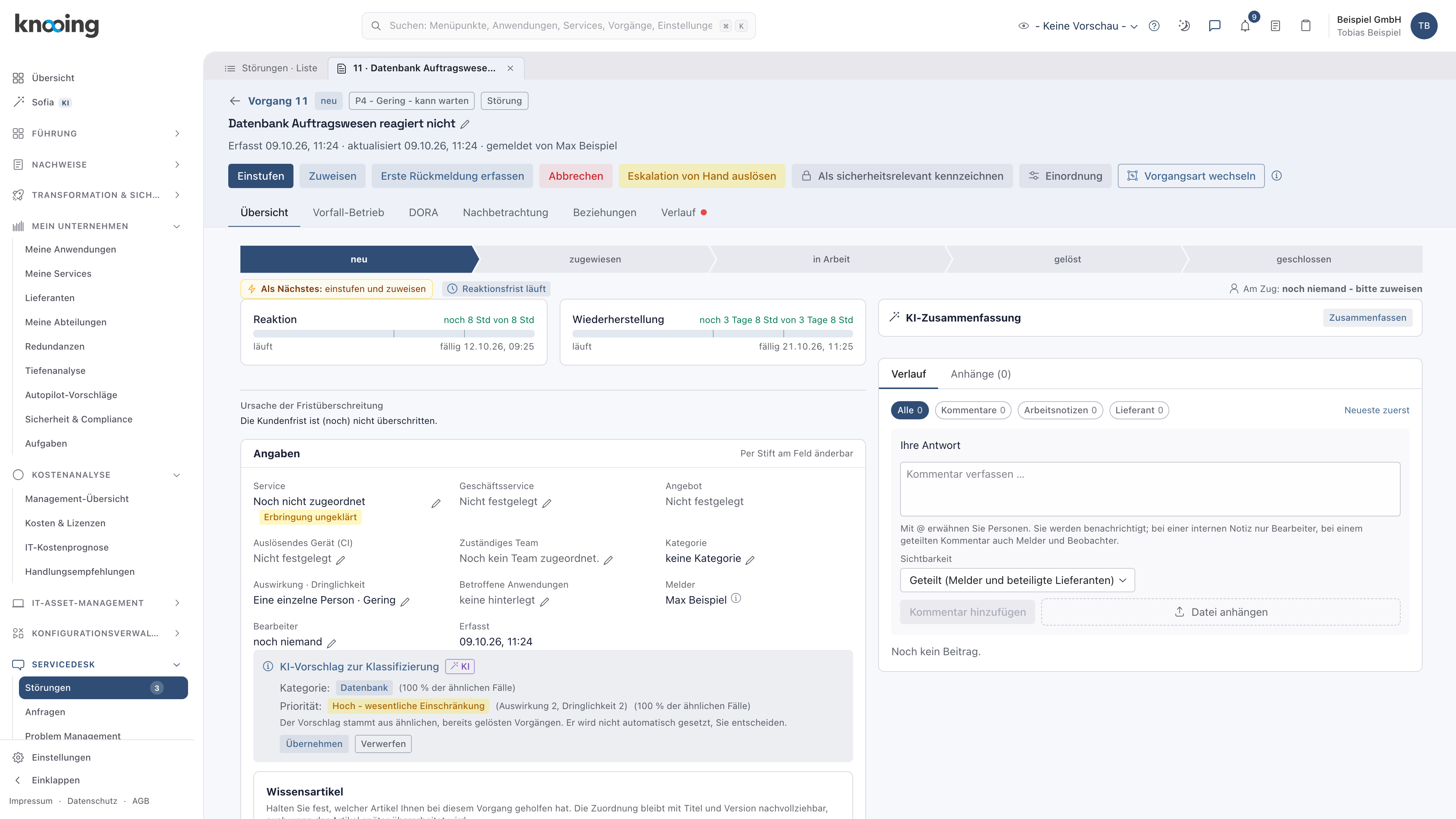
Task: Open the clipboard icon in header
Action: coord(1305,26)
